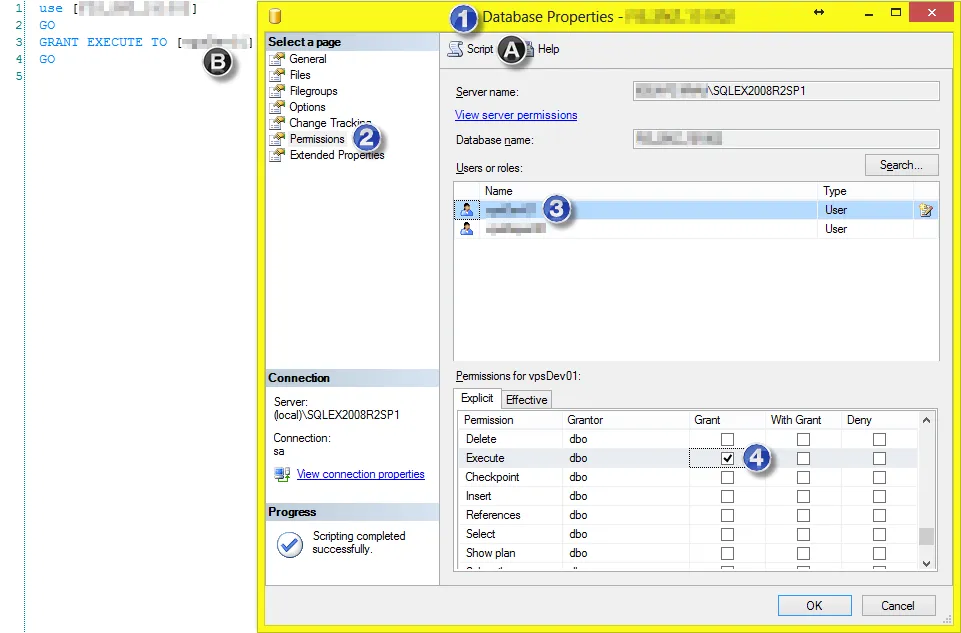Click the Search... button
The width and height of the screenshot is (961, 633).
click(901, 165)
